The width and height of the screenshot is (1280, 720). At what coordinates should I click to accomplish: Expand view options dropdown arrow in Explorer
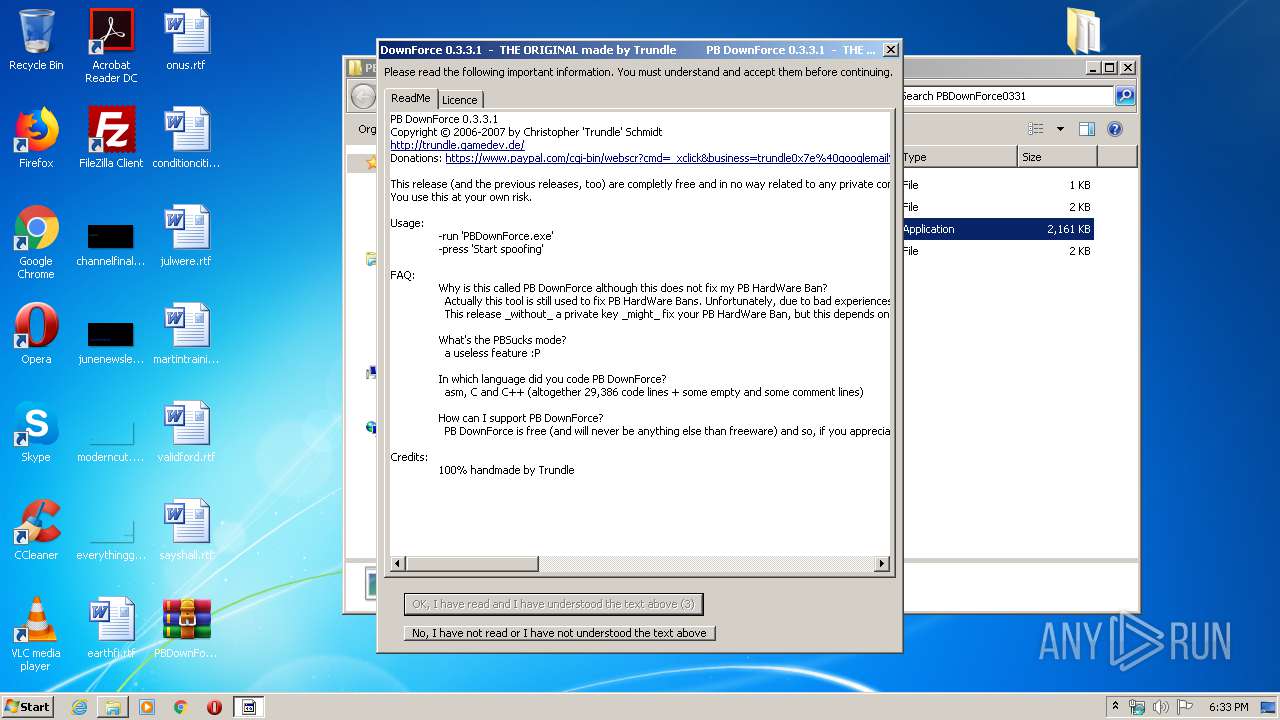point(1060,129)
